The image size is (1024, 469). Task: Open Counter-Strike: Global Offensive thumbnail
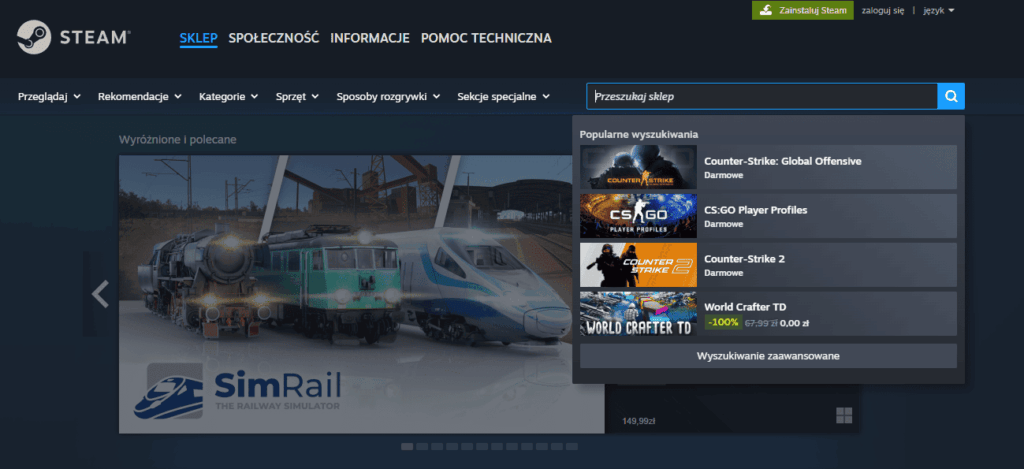(x=638, y=167)
